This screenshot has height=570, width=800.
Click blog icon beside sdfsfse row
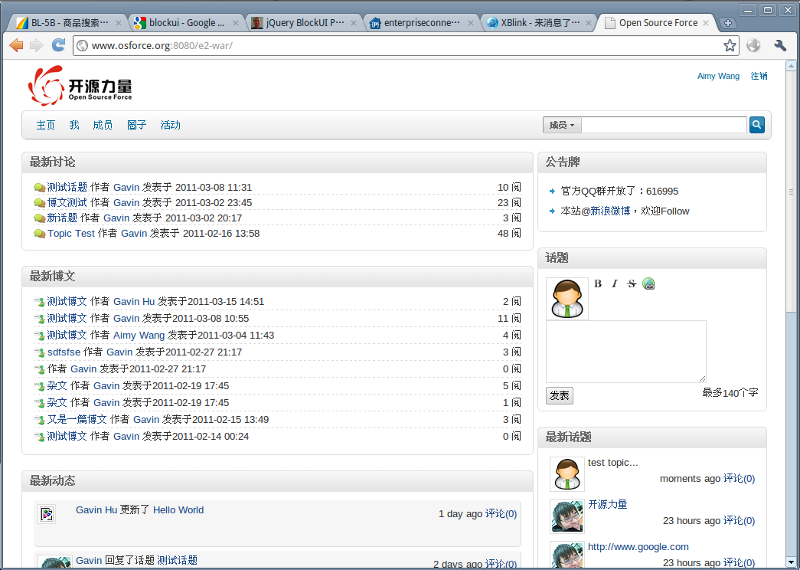39,353
